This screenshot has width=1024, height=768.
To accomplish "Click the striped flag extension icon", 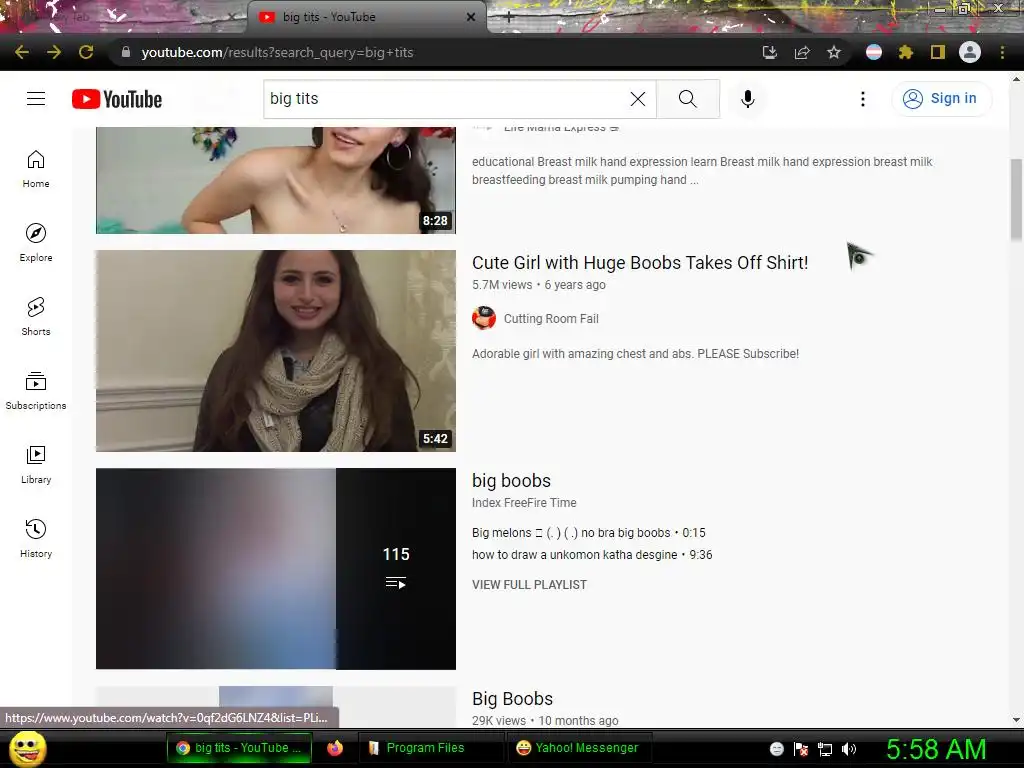I will pos(874,52).
